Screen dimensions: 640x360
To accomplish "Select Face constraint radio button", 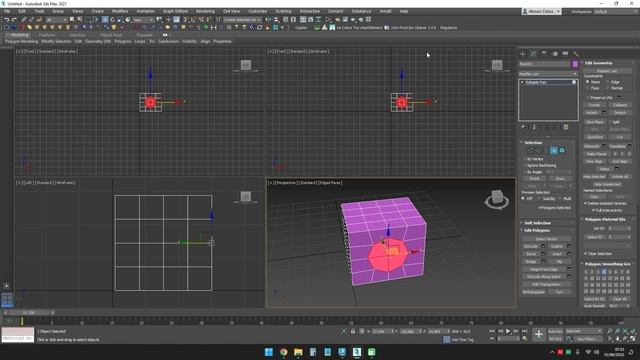I will click(x=588, y=88).
